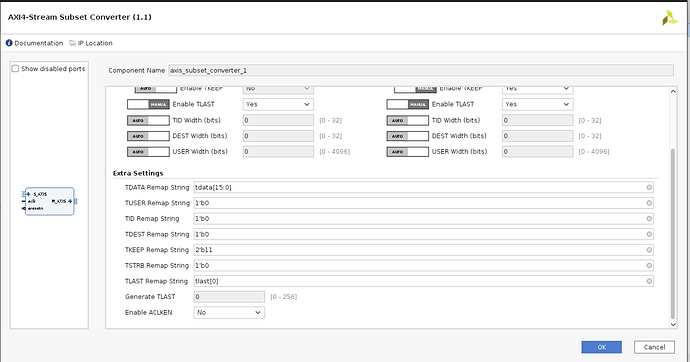The width and height of the screenshot is (690, 362).
Task: Click the Cancel button
Action: coord(654,347)
